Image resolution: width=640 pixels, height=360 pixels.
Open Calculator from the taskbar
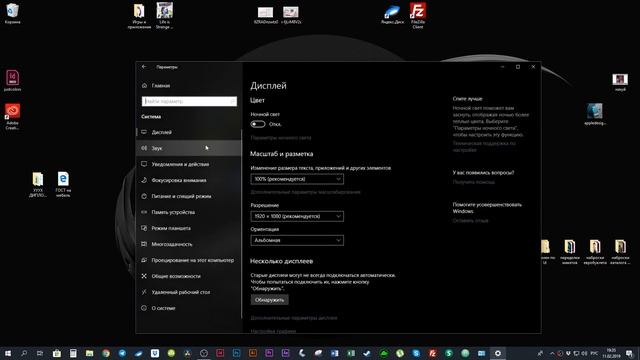(x=73, y=353)
